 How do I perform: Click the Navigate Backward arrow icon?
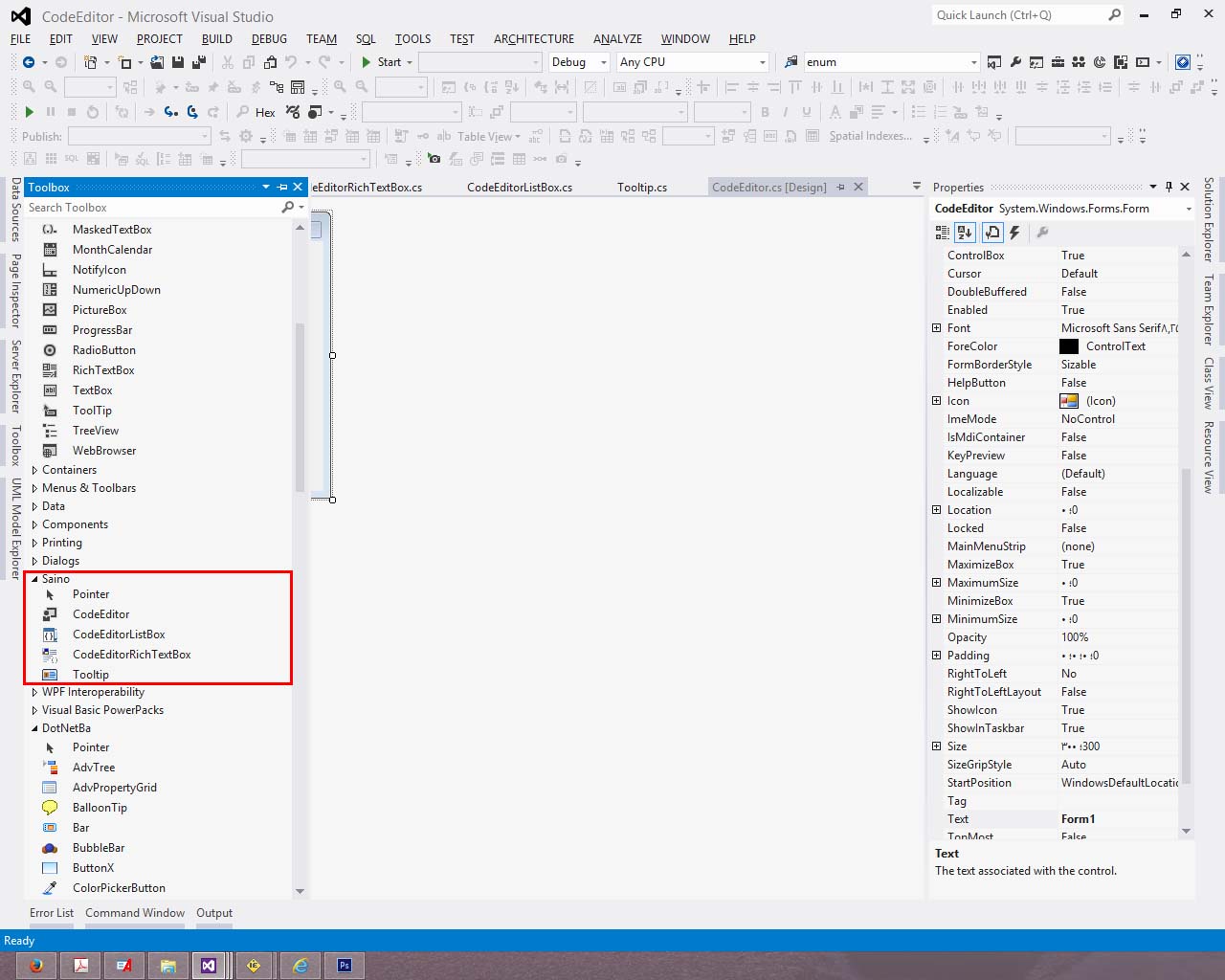pyautogui.click(x=29, y=62)
